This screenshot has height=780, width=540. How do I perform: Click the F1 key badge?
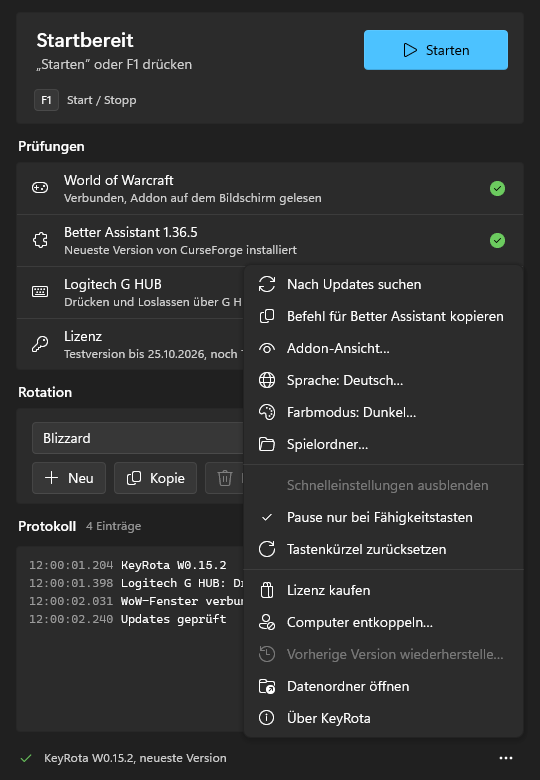tap(46, 100)
